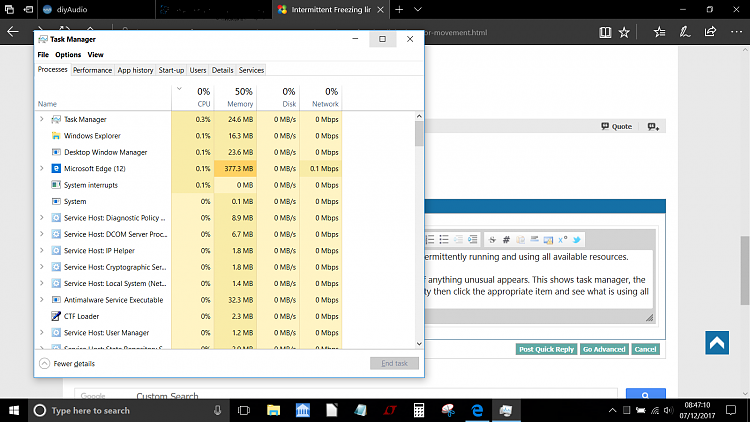Open the Options menu in Task Manager

(x=68, y=55)
